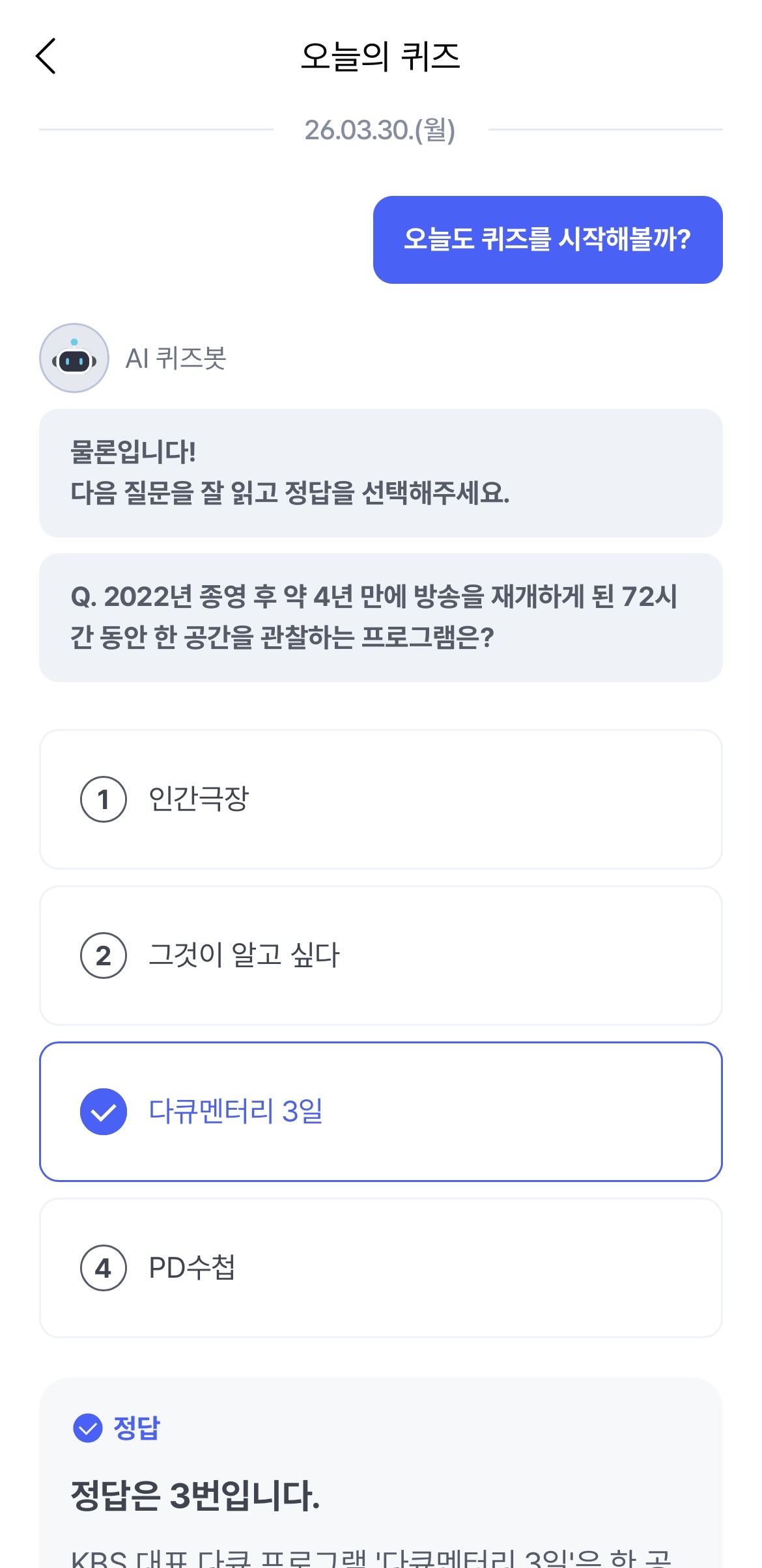Tap the back arrow icon
The width and height of the screenshot is (762, 1568).
46,56
